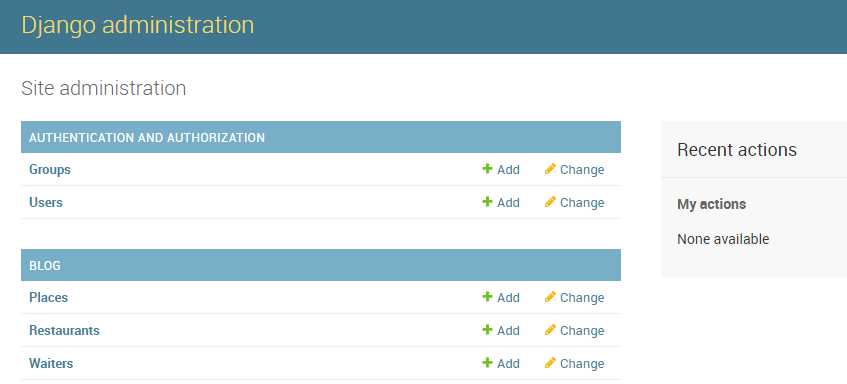Image resolution: width=847 pixels, height=384 pixels.
Task: Click the pencil icon in Places row
Action: pyautogui.click(x=550, y=297)
